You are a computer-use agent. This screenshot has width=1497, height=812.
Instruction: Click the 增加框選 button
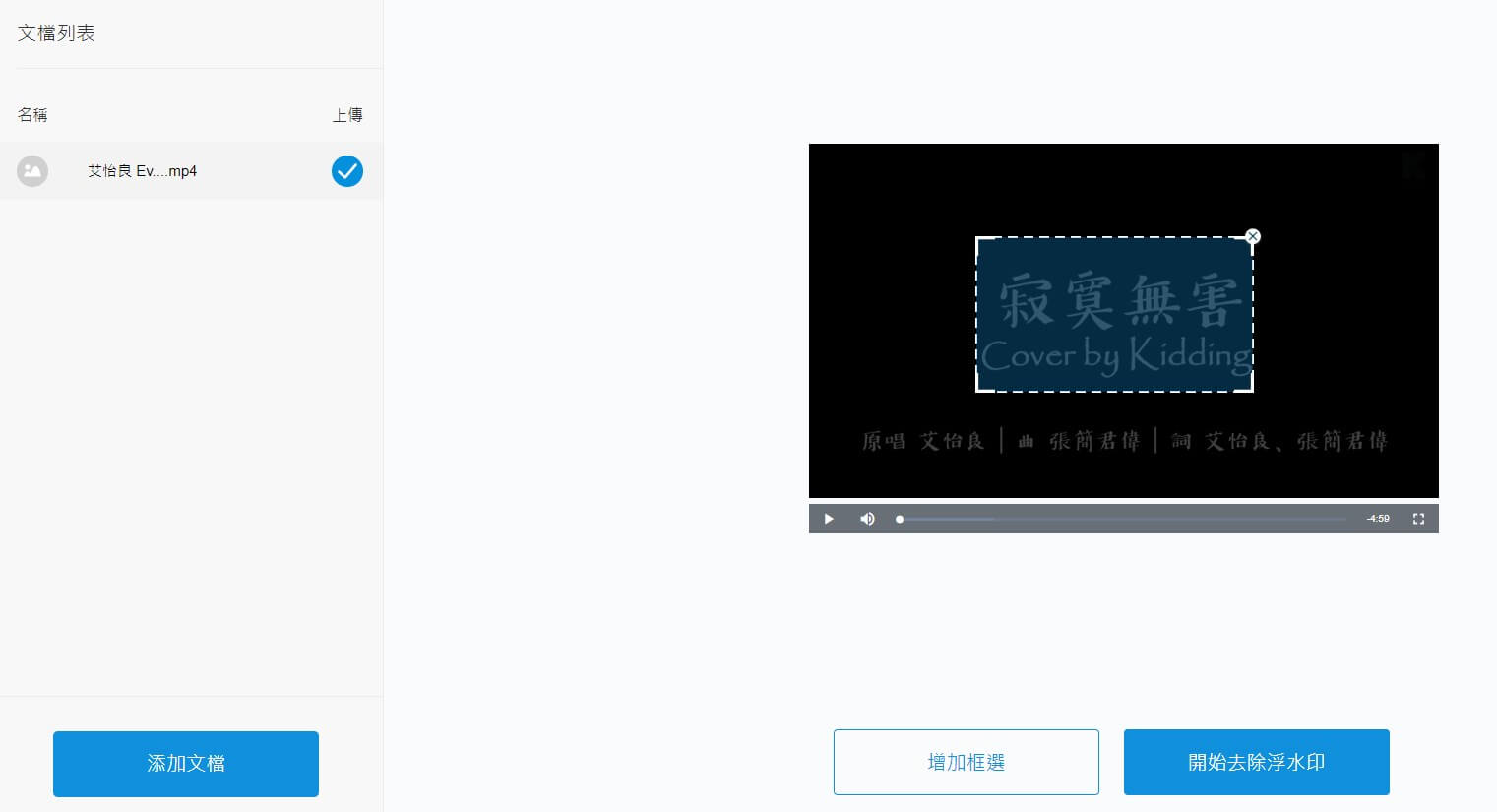pyautogui.click(x=966, y=762)
